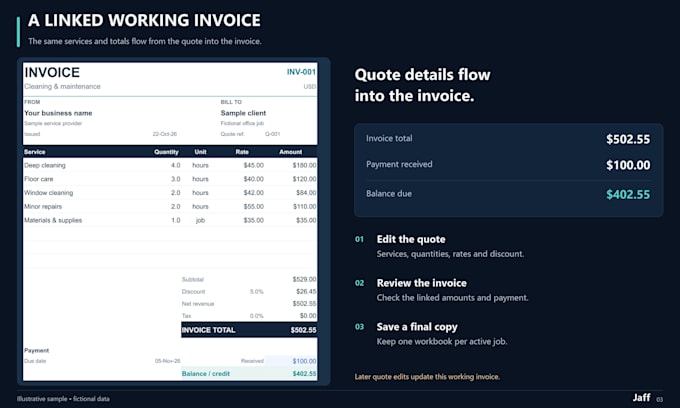680x408 pixels.
Task: Click the INVOICE title in the sheet
Action: 52,72
